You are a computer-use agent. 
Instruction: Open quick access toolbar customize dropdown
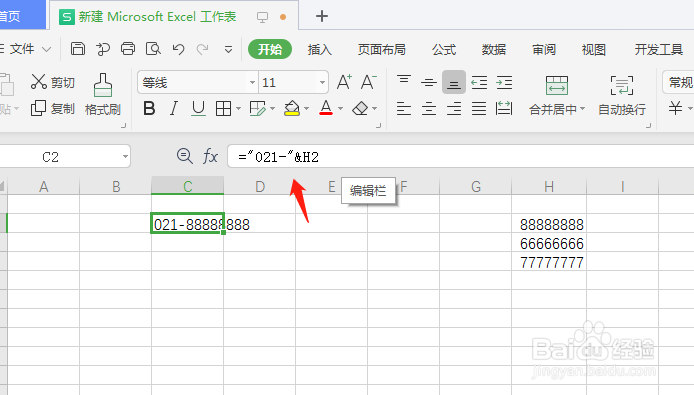(228, 49)
